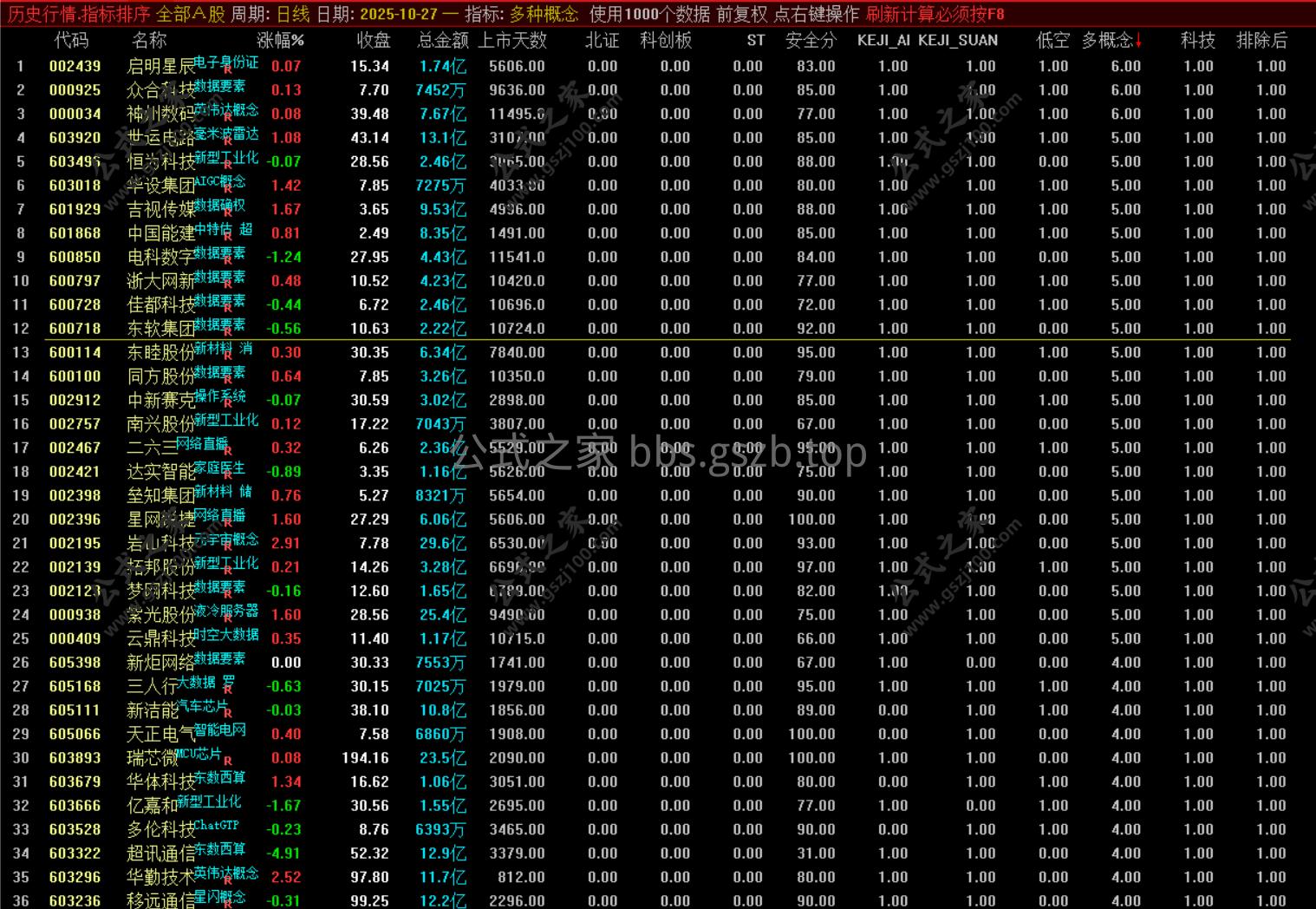The height and width of the screenshot is (909, 1316).
Task: Click the KEJI_AI column header
Action: point(883,40)
